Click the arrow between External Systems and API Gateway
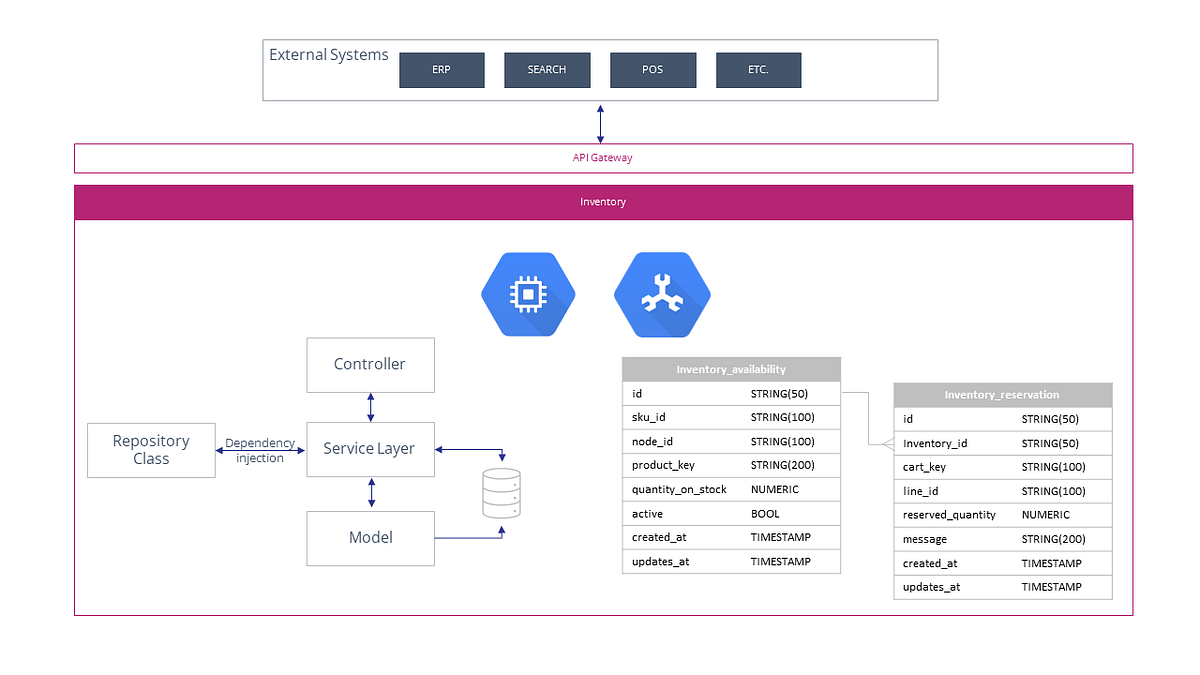The image size is (1200, 675). (600, 122)
